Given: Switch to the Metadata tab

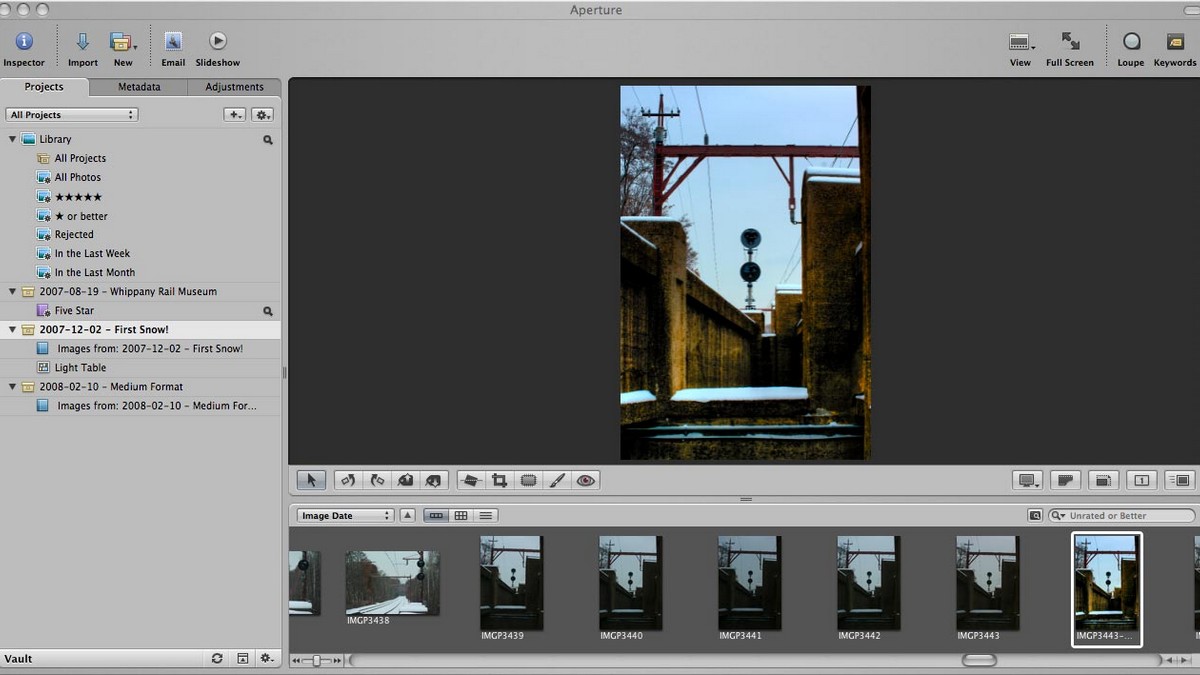Looking at the screenshot, I should coord(139,87).
